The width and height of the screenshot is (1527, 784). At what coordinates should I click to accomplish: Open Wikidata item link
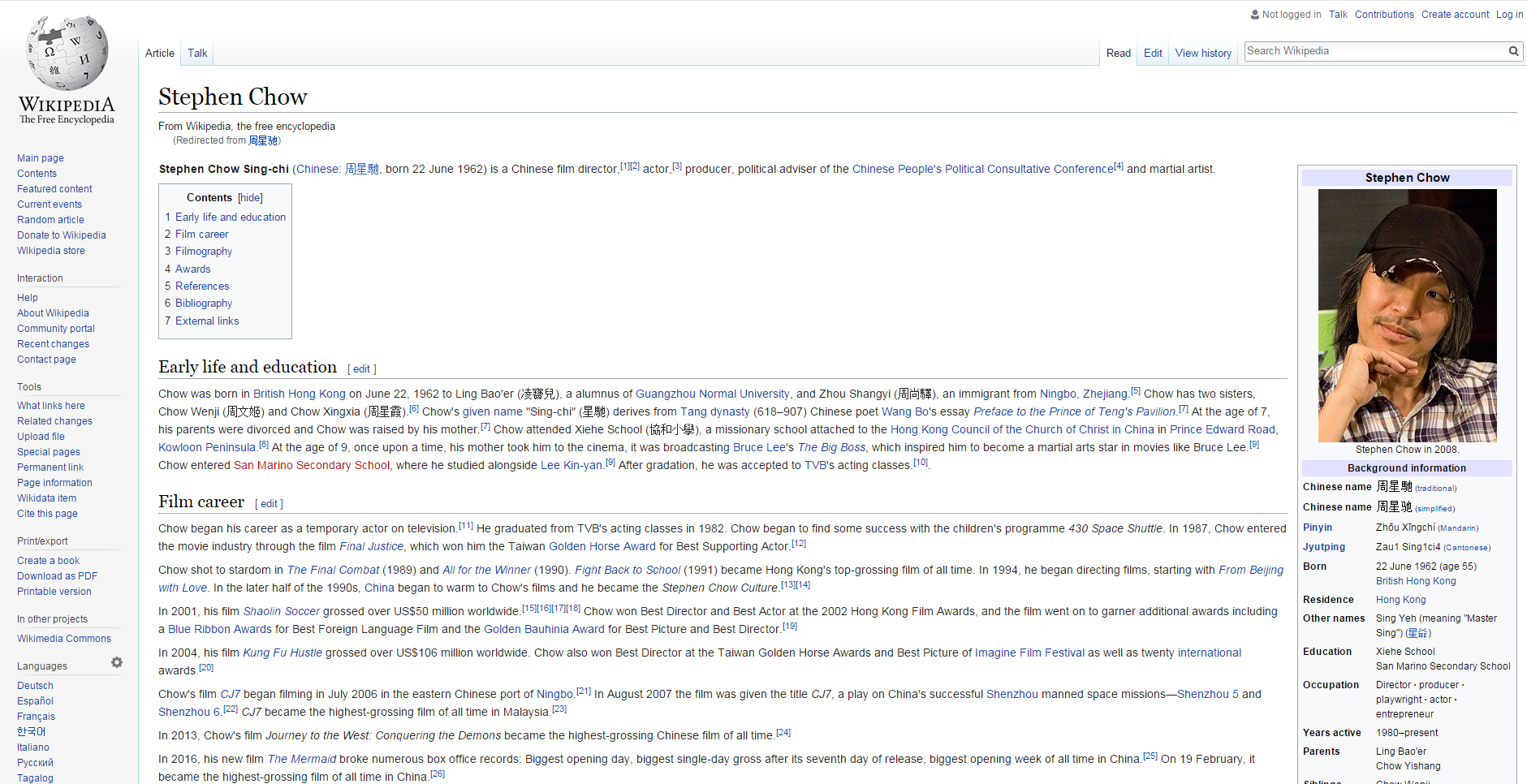(46, 498)
